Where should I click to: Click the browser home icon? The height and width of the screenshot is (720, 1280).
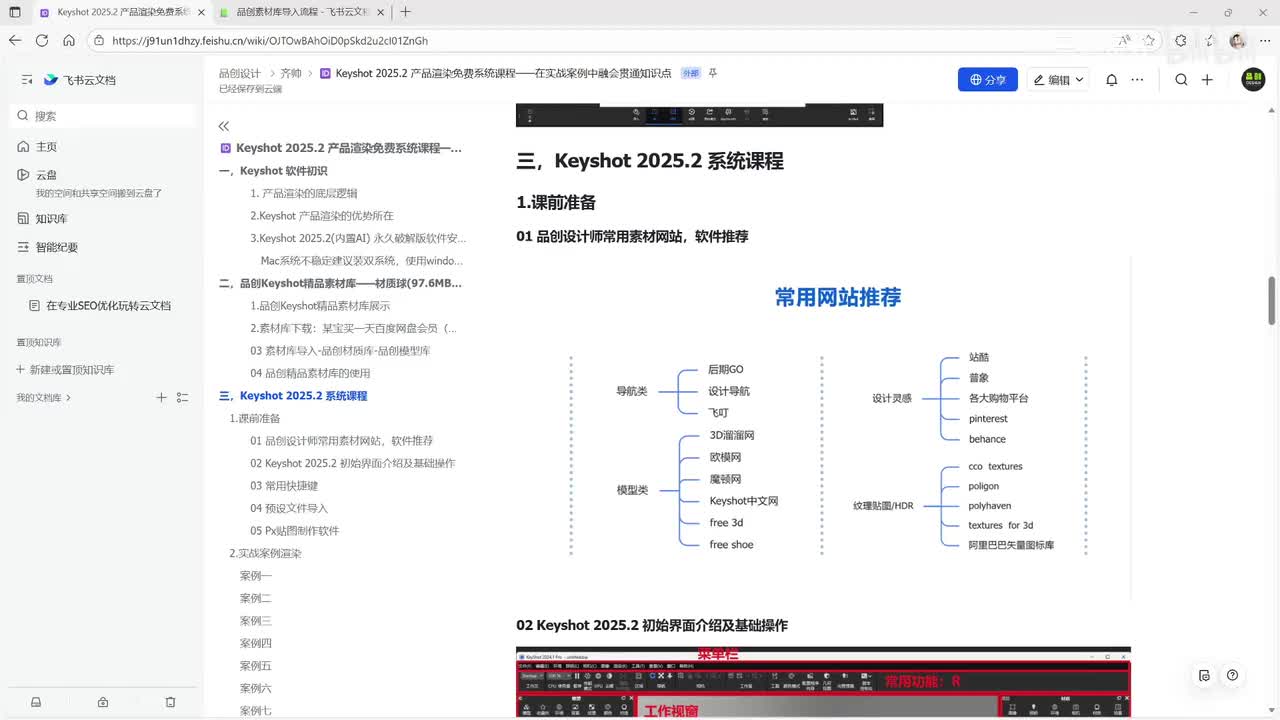(x=69, y=41)
